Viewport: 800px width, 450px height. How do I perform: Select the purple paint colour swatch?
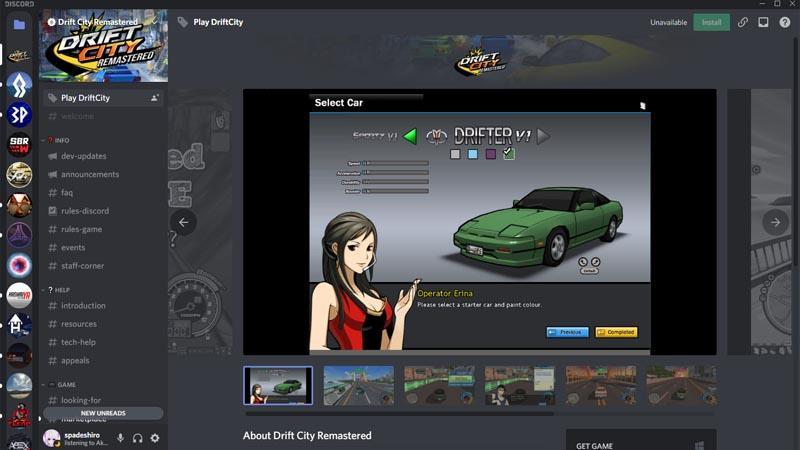point(491,154)
